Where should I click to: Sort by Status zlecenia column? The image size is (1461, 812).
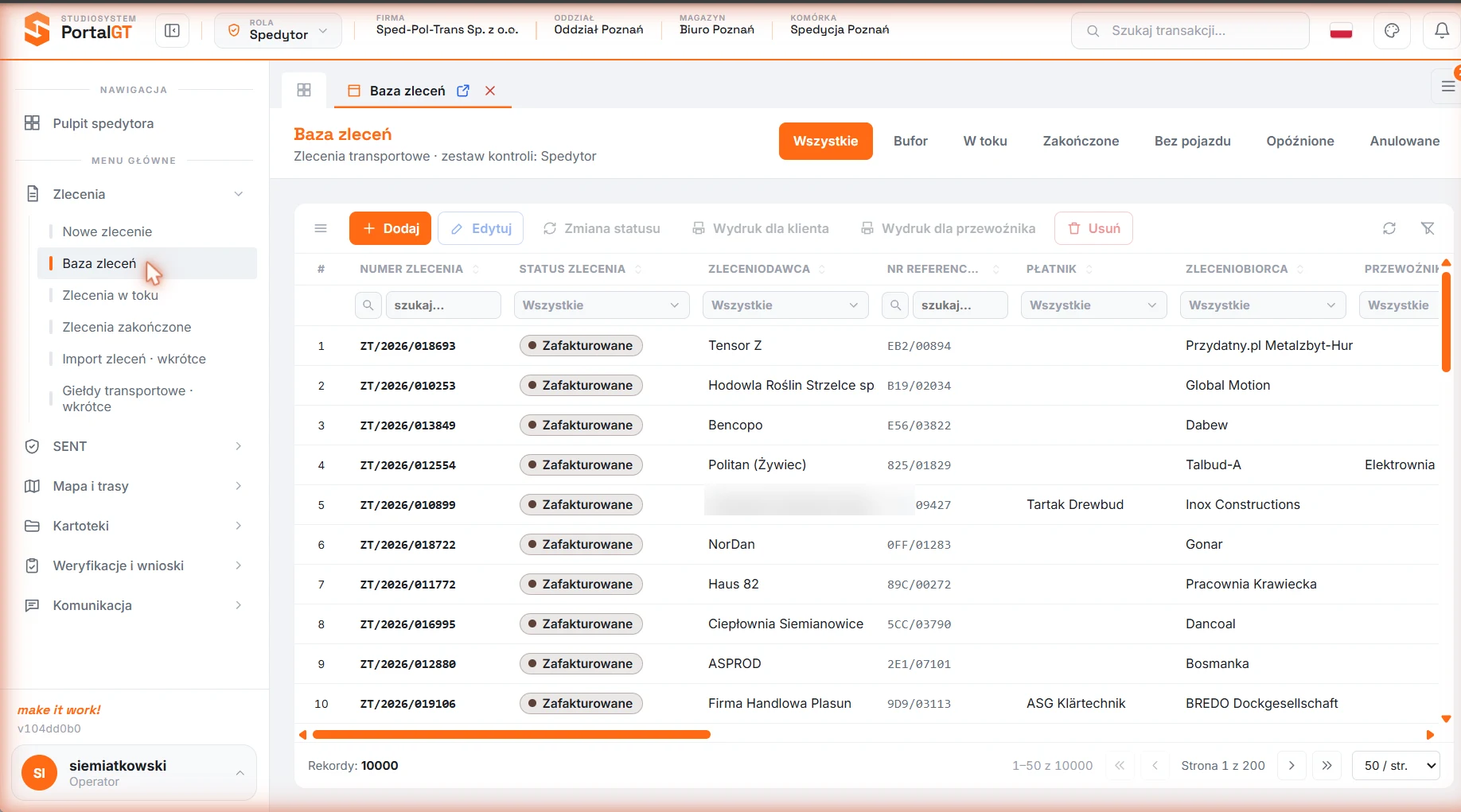(x=638, y=270)
